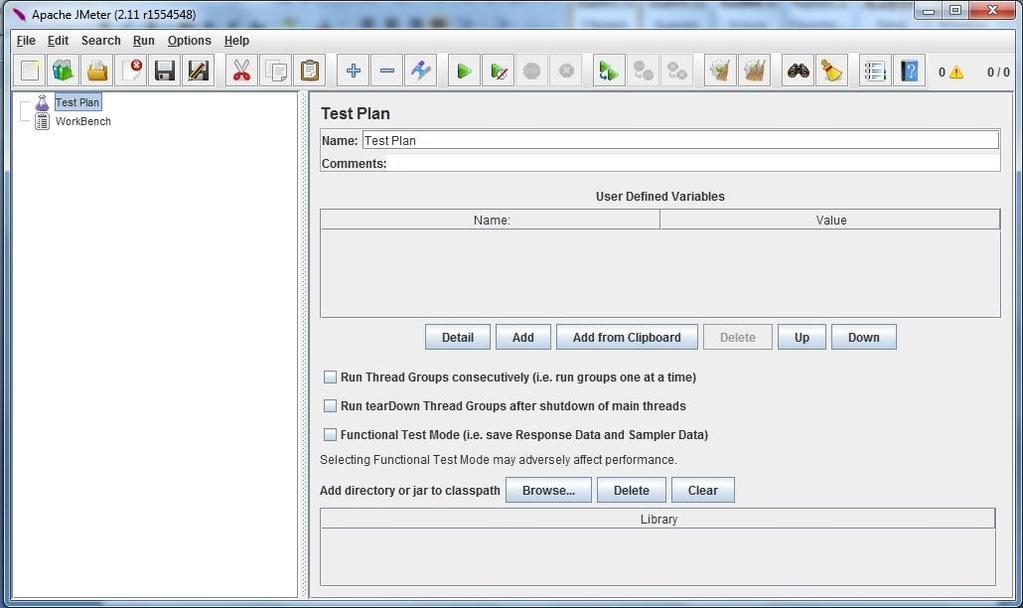1023x608 pixels.
Task: Minimize the Apache JMeter window
Action: click(x=929, y=11)
